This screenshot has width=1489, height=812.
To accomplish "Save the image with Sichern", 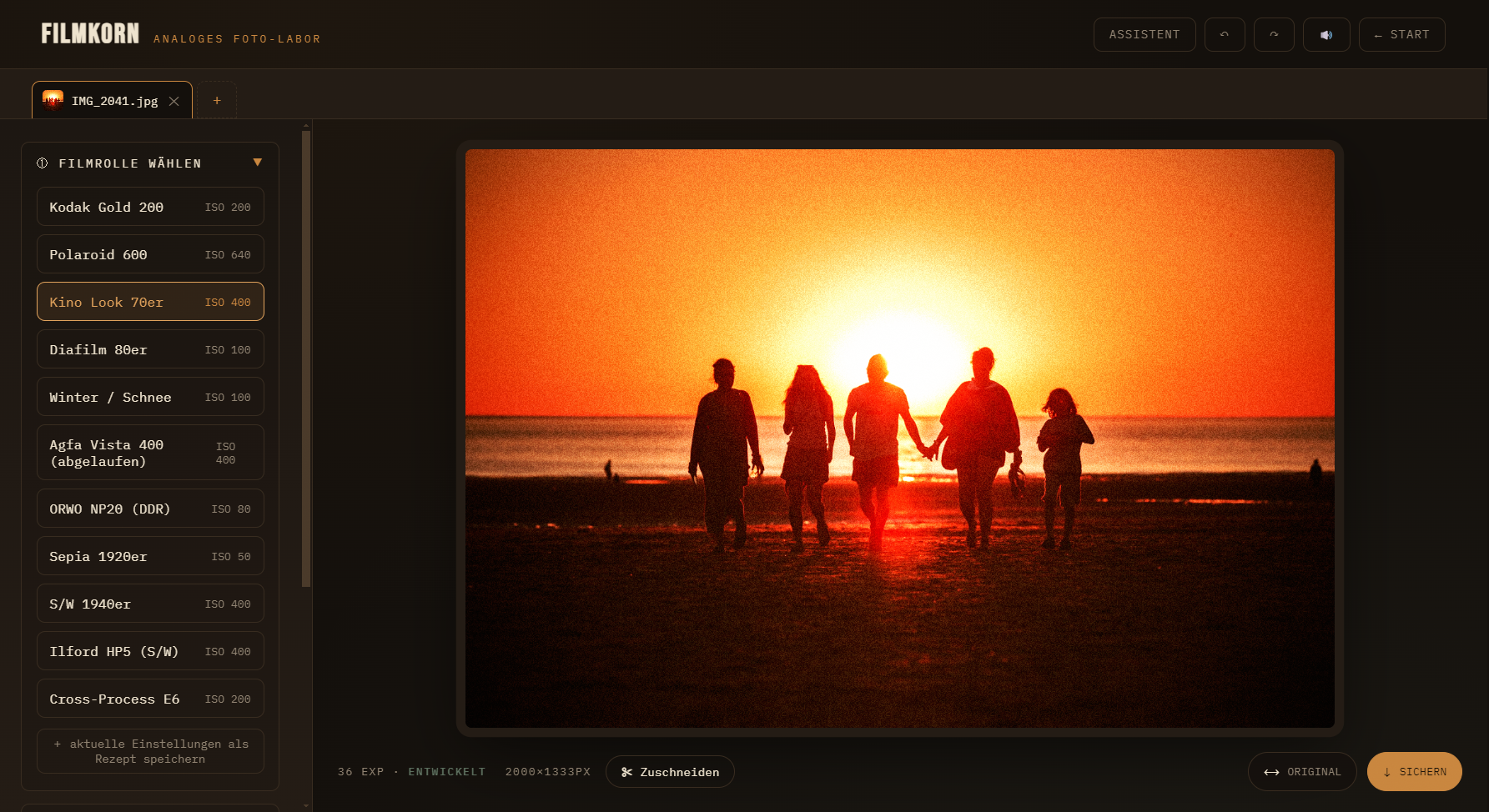I will (x=1415, y=772).
